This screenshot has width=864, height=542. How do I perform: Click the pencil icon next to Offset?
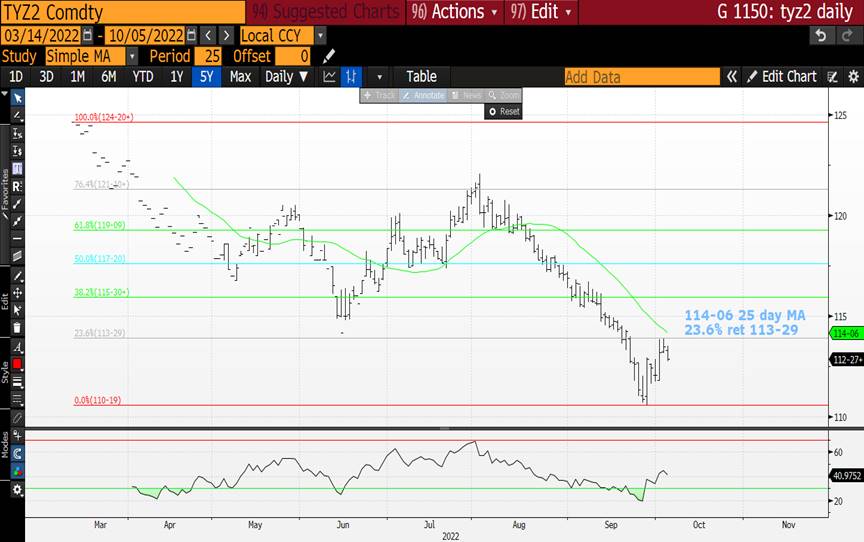[x=328, y=56]
